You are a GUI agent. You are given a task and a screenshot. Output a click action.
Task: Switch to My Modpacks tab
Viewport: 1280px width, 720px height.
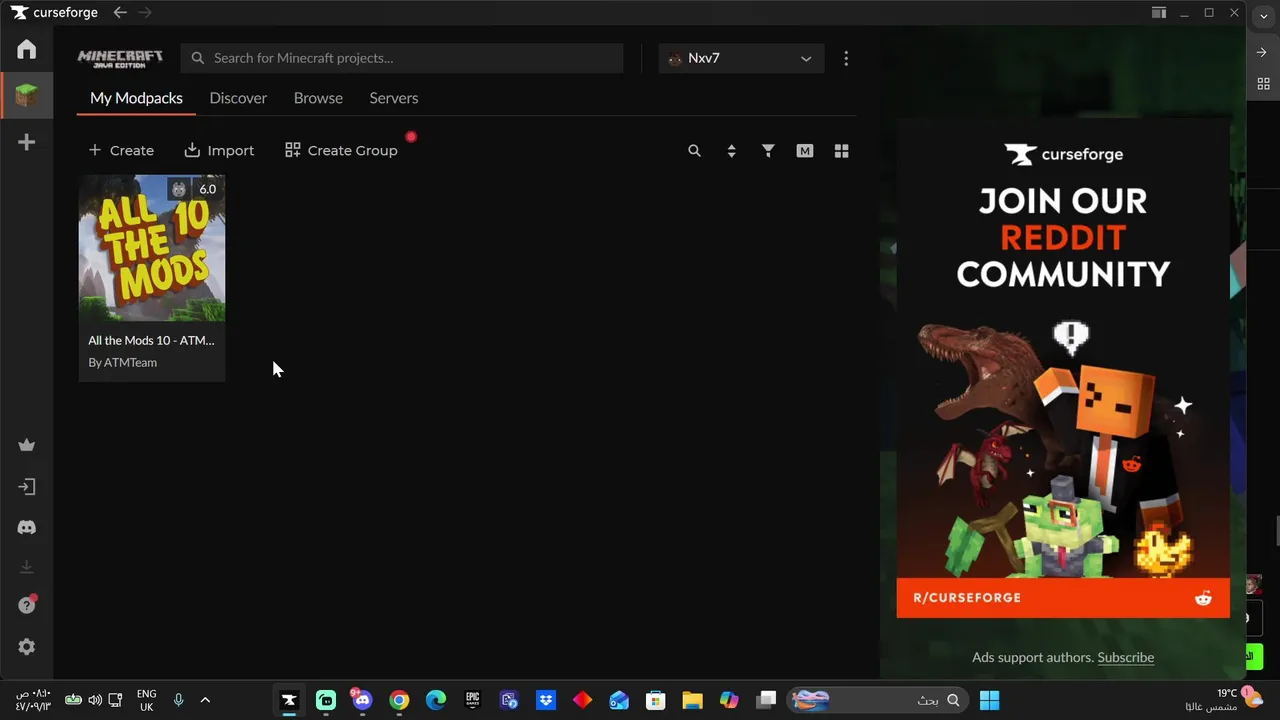tap(136, 98)
